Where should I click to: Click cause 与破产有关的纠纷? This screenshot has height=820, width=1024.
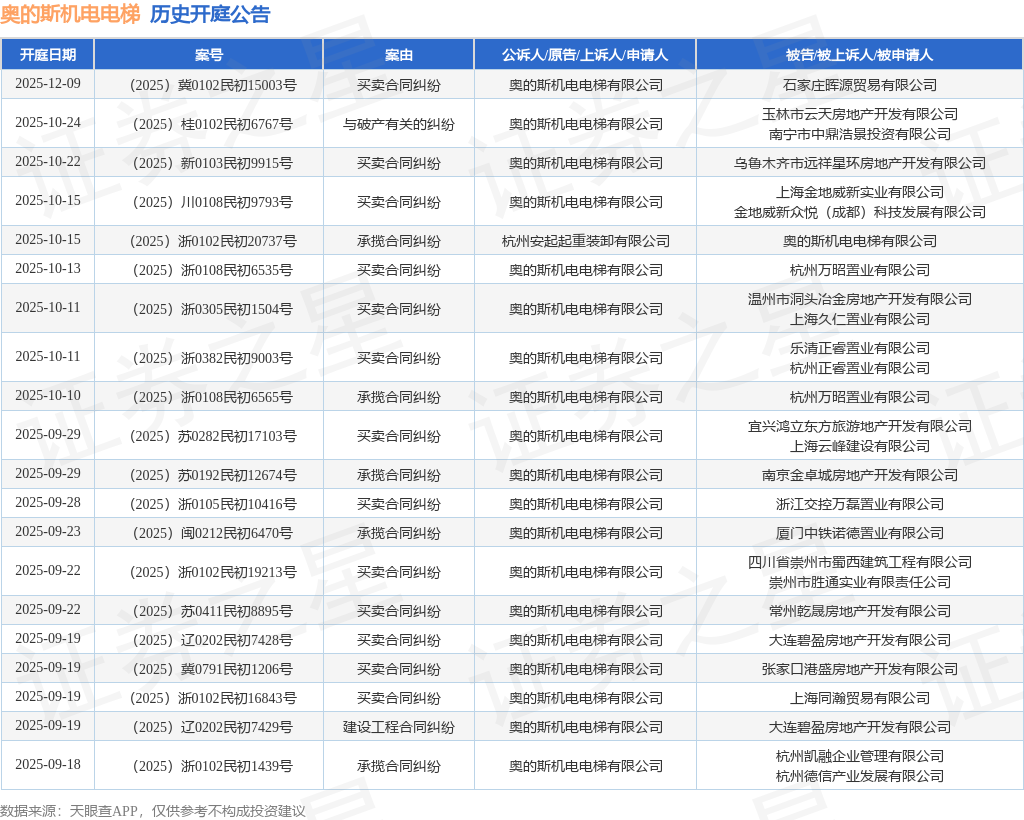click(x=398, y=124)
